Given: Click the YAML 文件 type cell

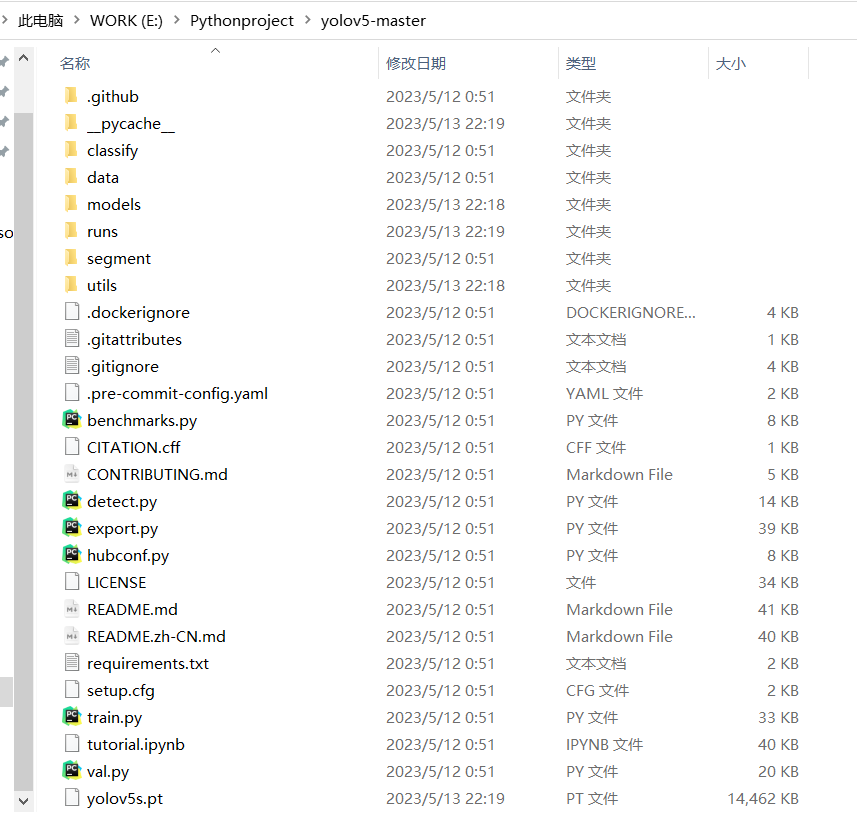Looking at the screenshot, I should tap(604, 393).
